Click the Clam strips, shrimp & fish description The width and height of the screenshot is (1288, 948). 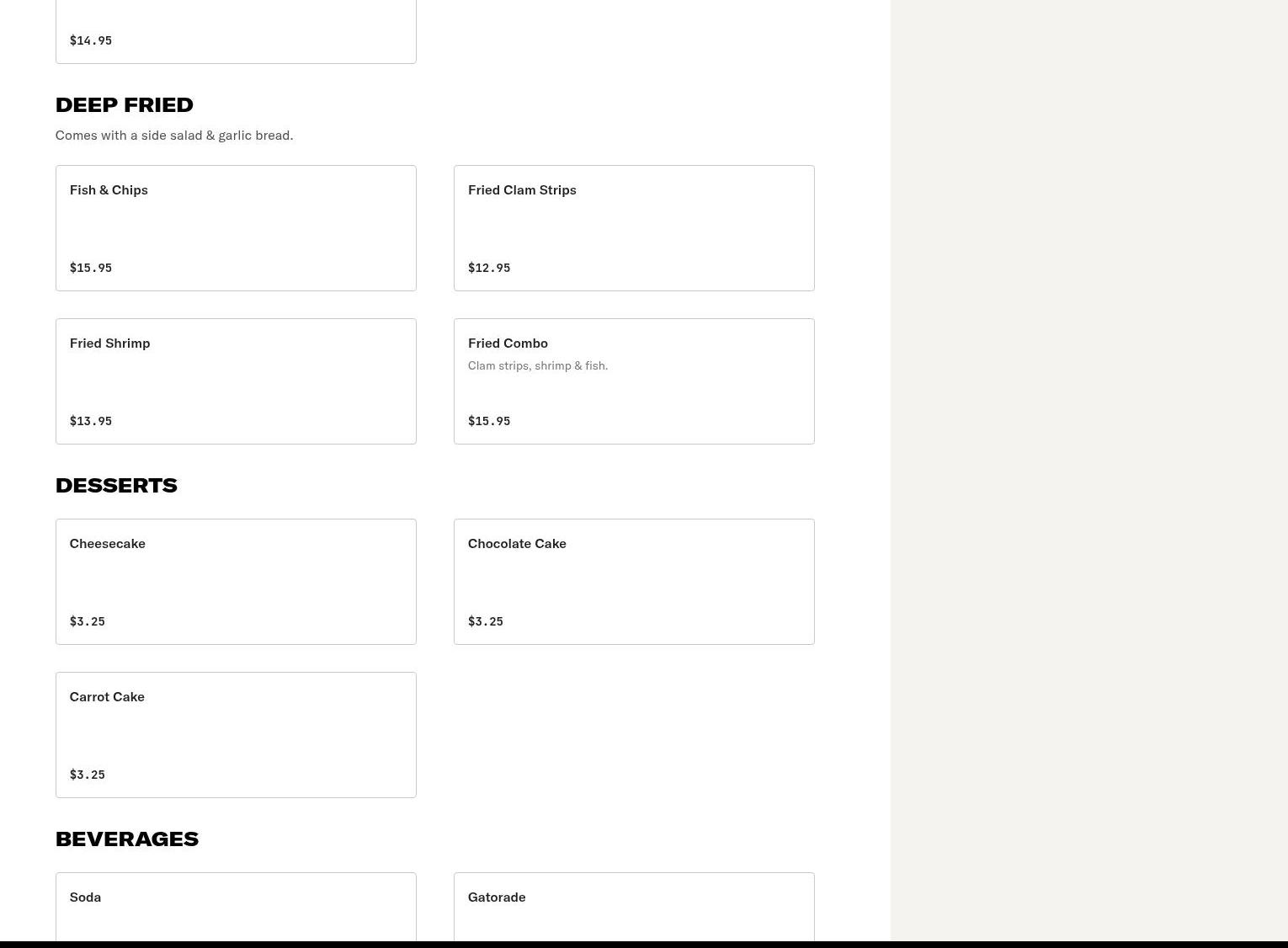538,365
